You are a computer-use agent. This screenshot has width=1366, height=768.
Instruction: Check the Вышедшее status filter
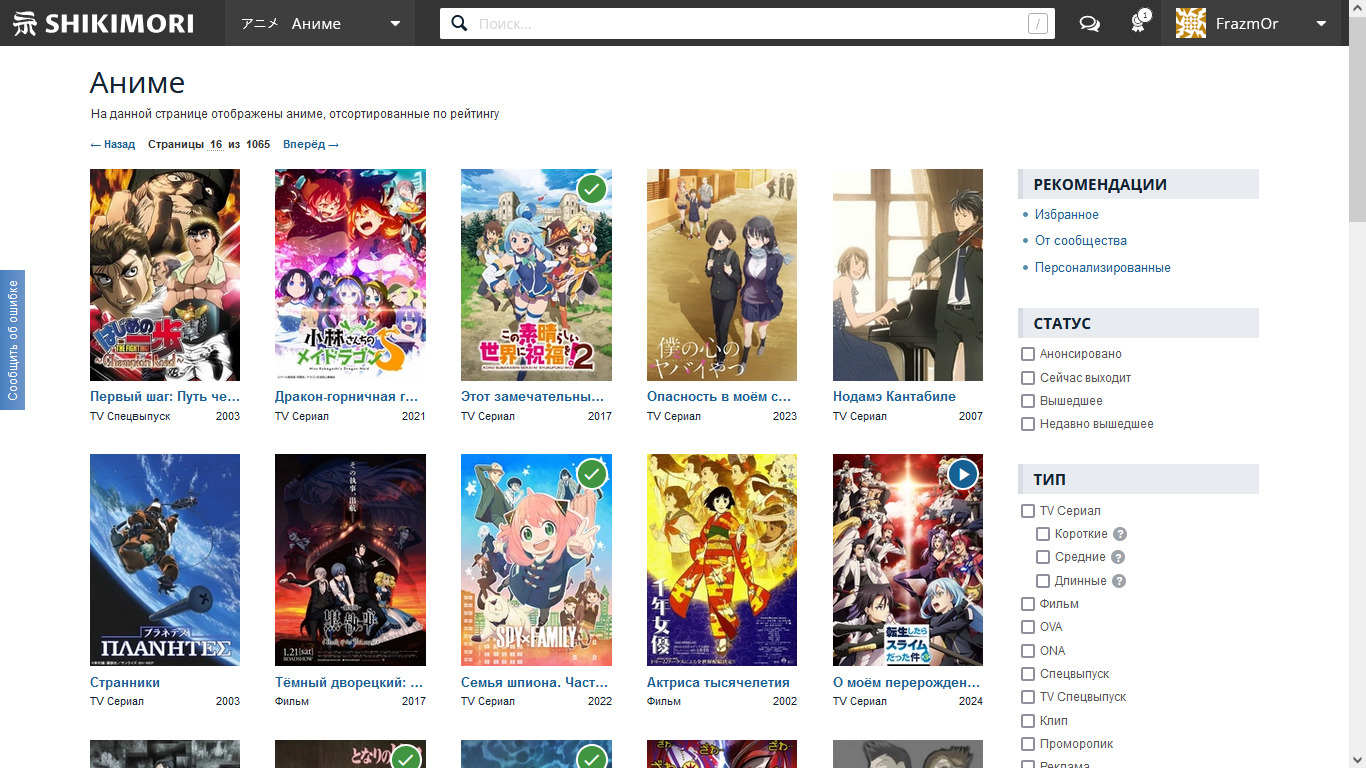point(1028,401)
